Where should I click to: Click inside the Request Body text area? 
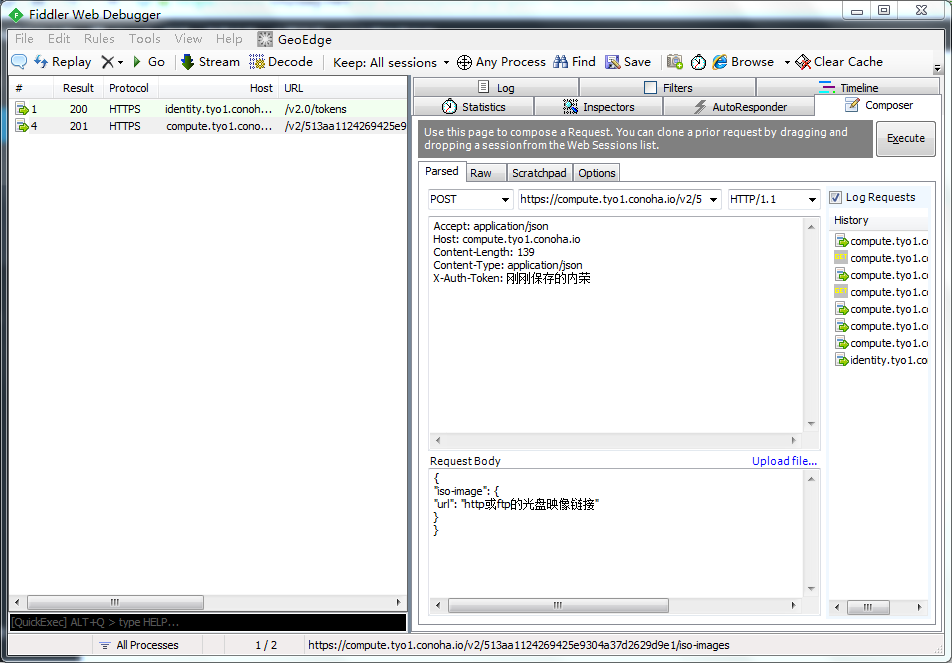(616, 534)
